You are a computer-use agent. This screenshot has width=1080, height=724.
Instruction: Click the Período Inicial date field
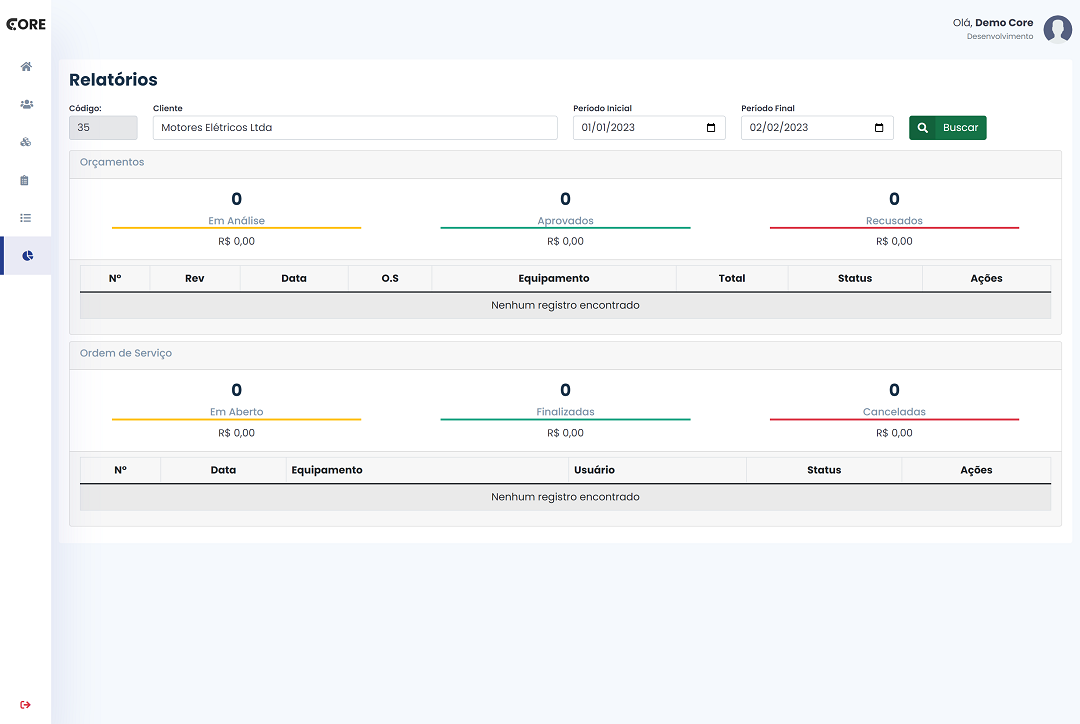(649, 127)
